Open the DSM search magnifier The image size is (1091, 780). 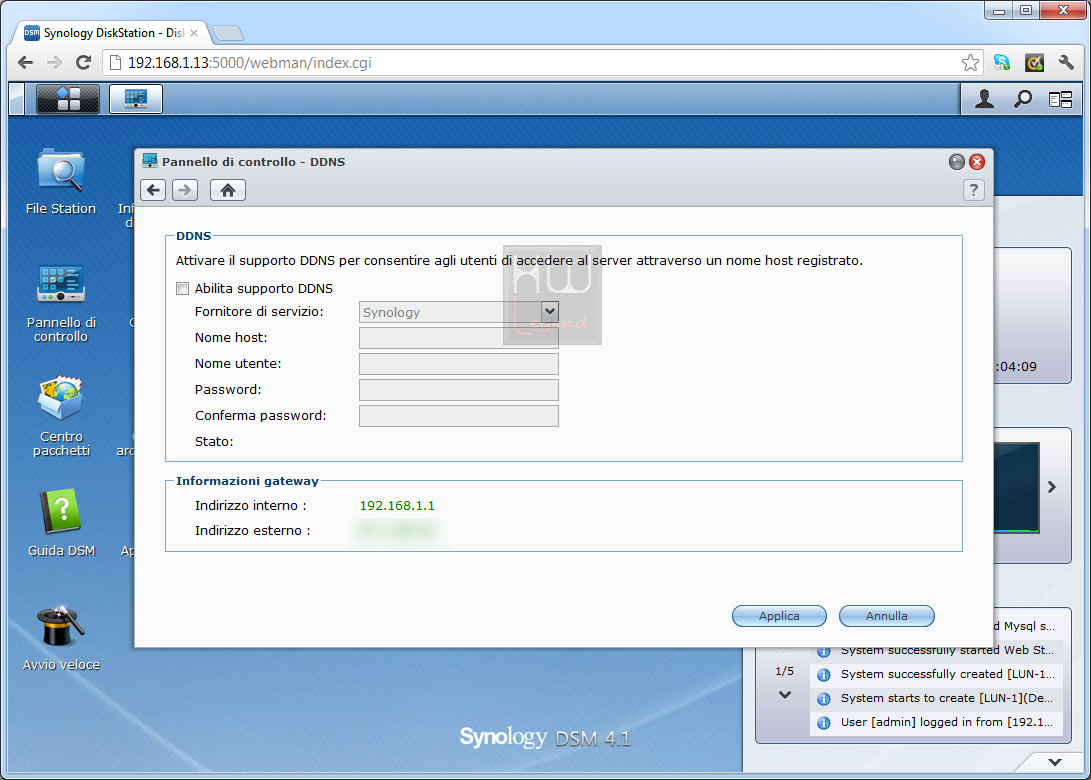tap(1022, 100)
